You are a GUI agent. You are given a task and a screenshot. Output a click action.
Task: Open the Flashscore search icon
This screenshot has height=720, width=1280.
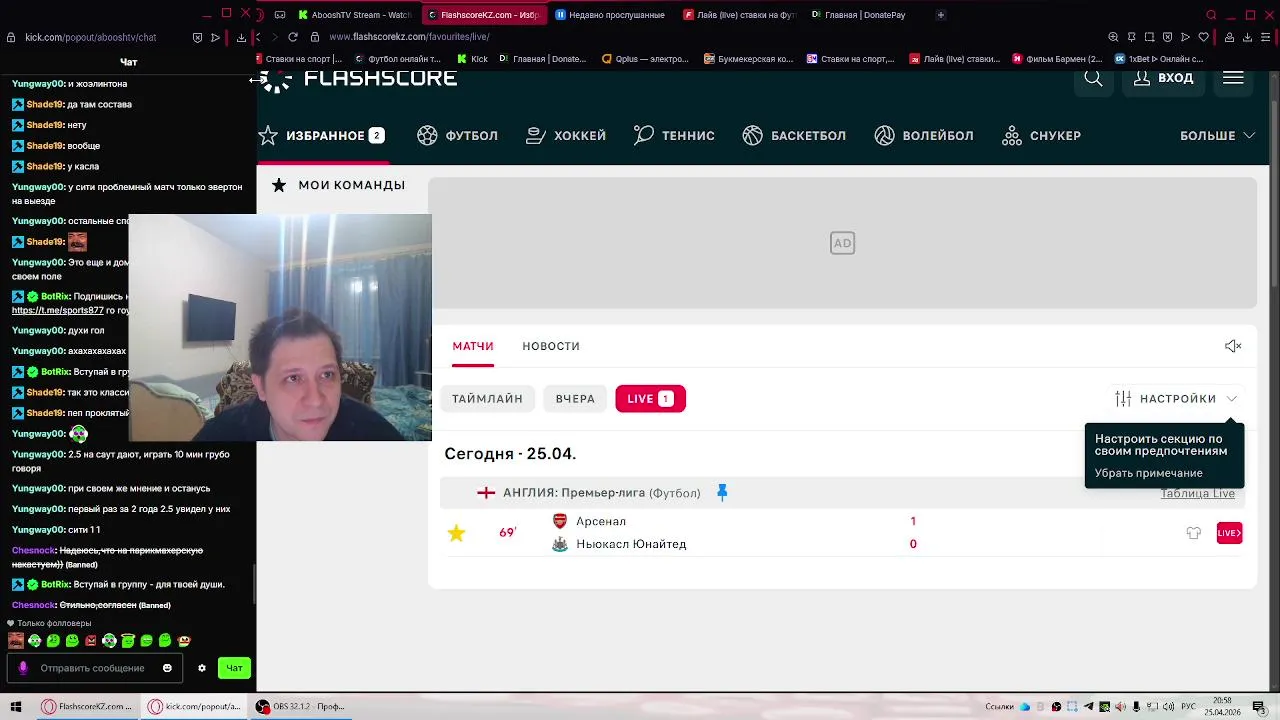click(x=1093, y=78)
